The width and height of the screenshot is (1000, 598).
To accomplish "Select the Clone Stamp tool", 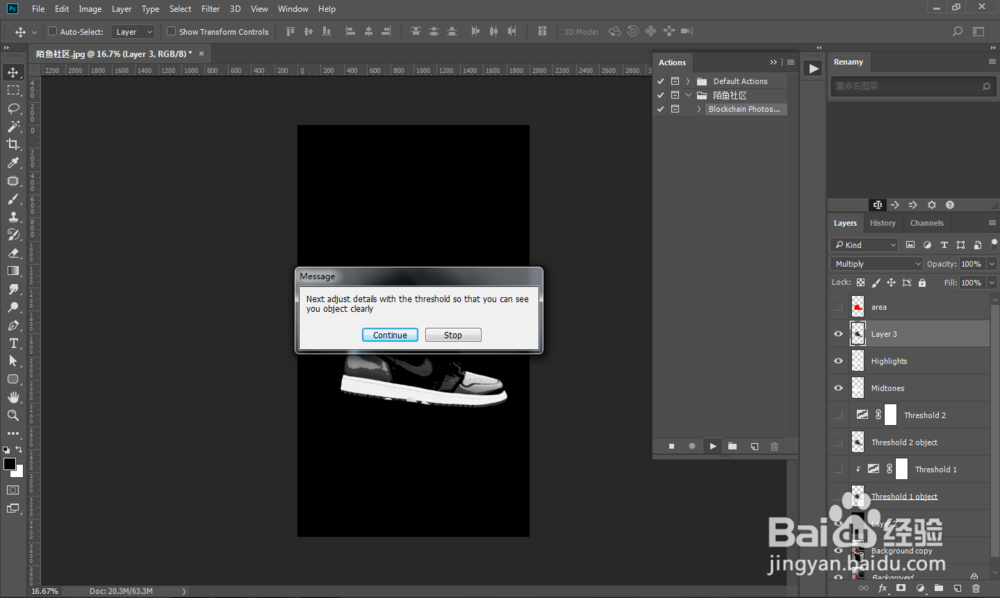I will click(x=13, y=217).
